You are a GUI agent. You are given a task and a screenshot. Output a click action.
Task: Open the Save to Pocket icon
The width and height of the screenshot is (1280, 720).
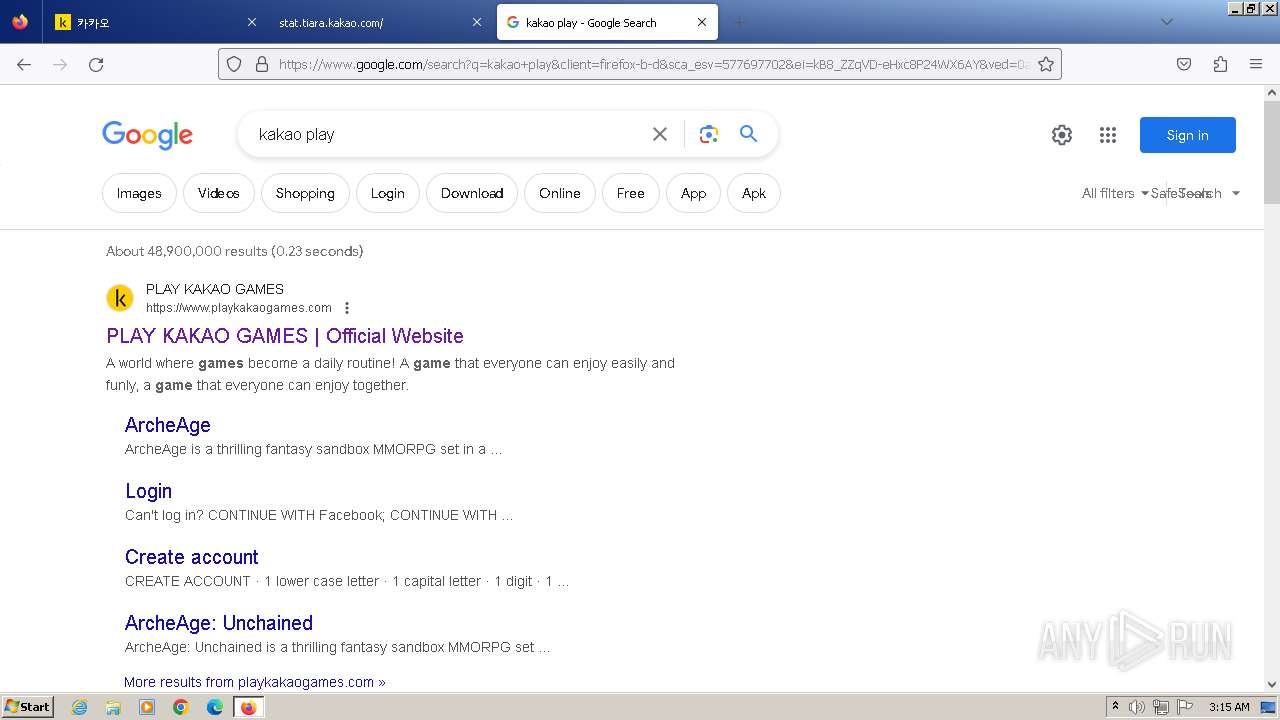(x=1184, y=64)
